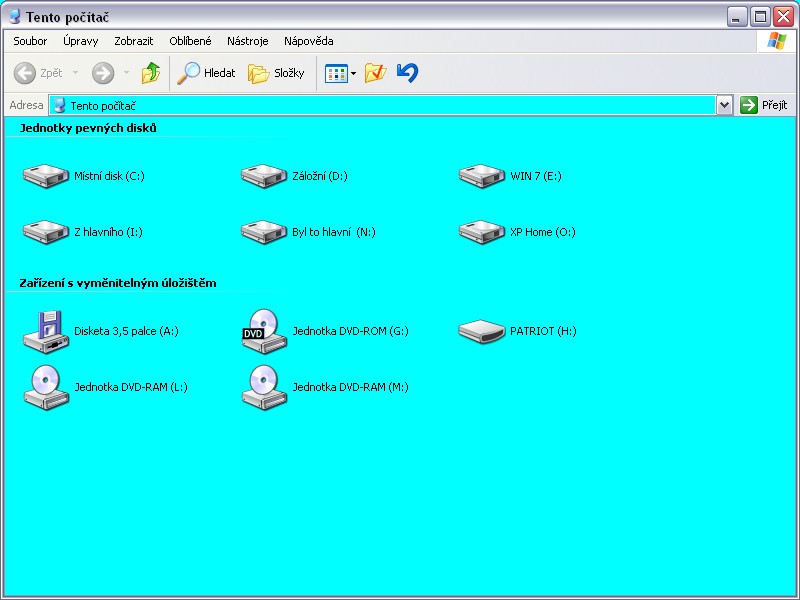Click the Up folder toolbar icon
The width and height of the screenshot is (800, 600).
coord(150,73)
